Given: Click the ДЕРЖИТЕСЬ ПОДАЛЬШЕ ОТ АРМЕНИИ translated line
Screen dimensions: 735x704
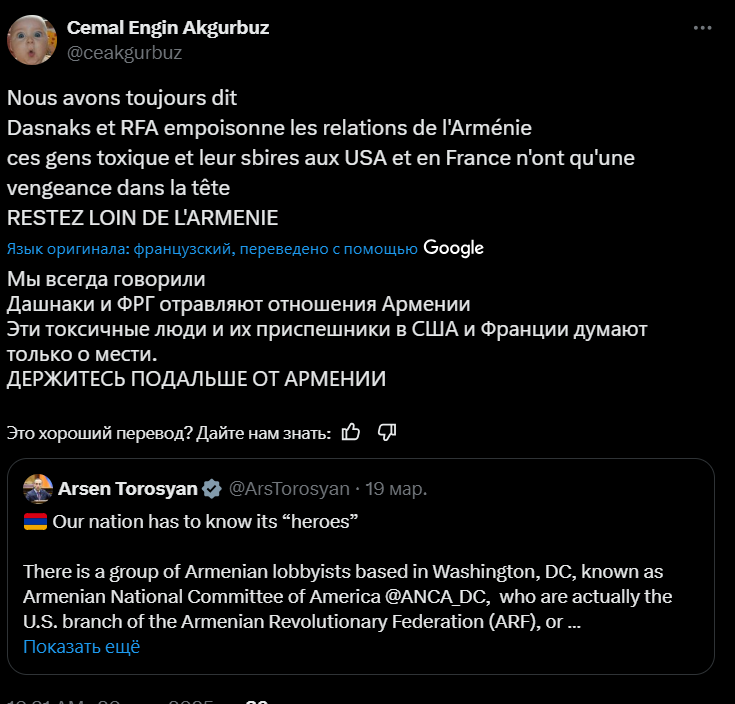Looking at the screenshot, I should pyautogui.click(x=196, y=379).
